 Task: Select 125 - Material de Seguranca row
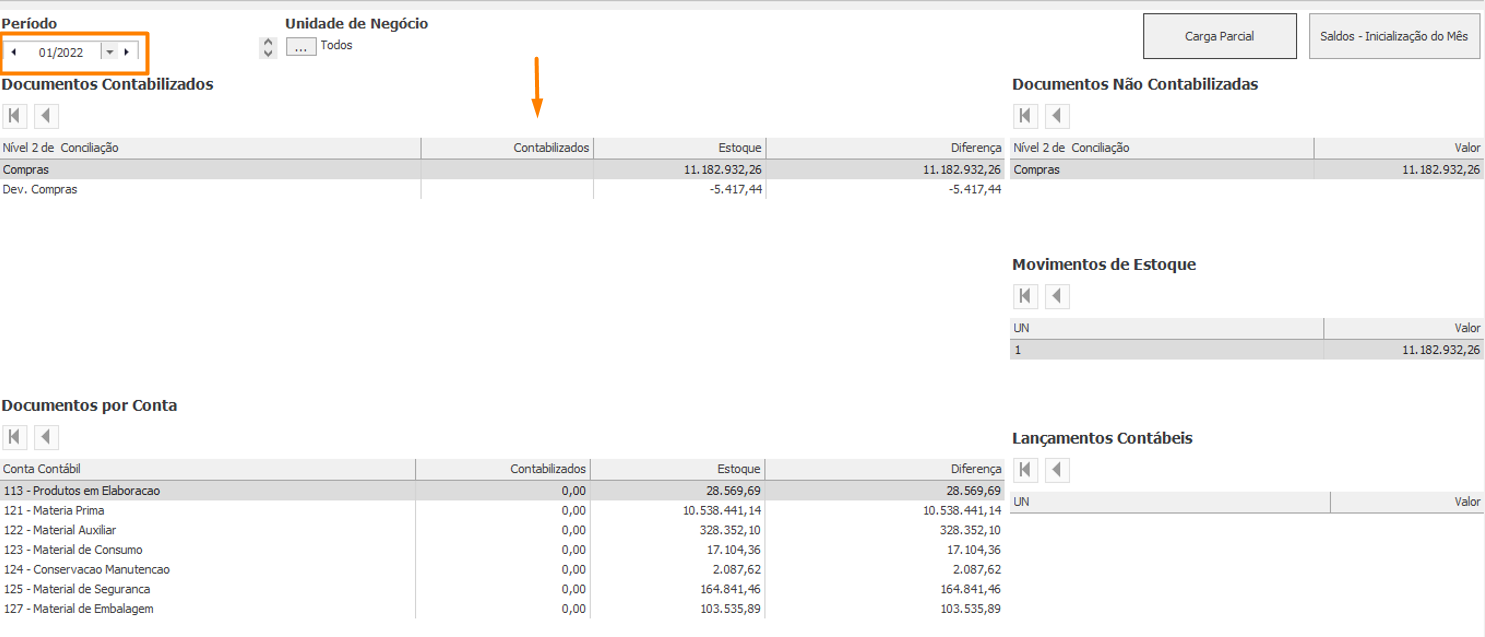502,589
